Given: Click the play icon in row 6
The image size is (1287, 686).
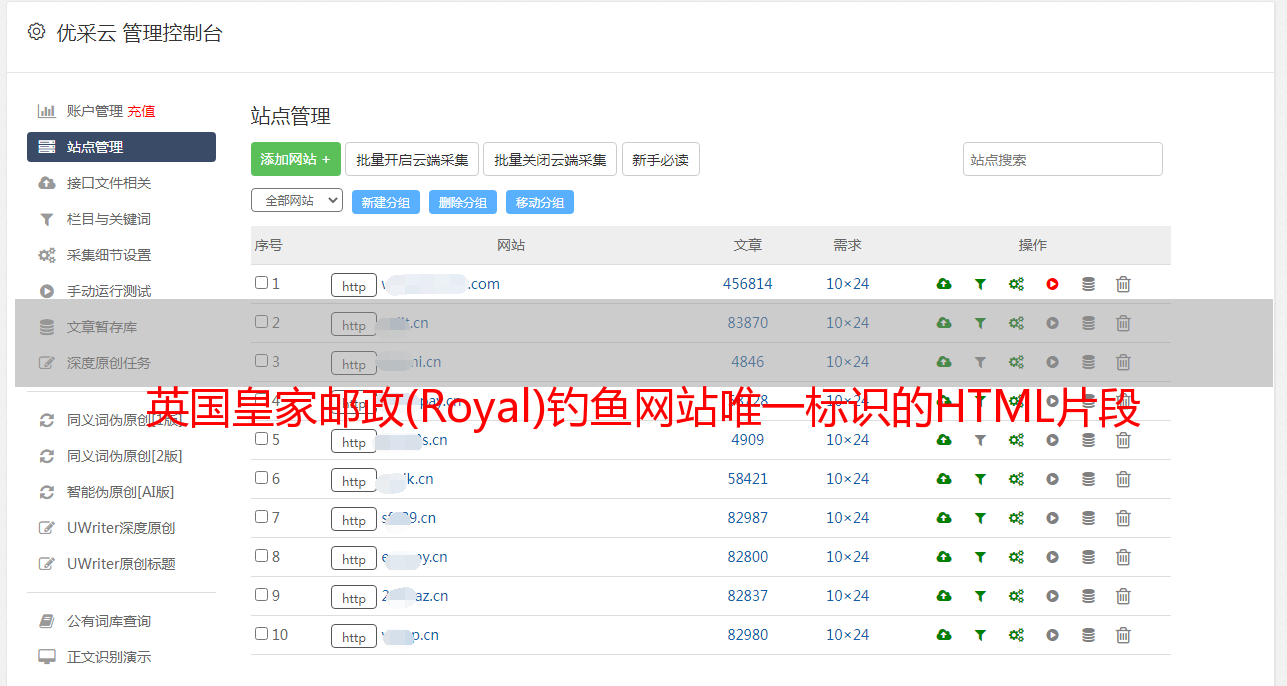Looking at the screenshot, I should (1052, 479).
